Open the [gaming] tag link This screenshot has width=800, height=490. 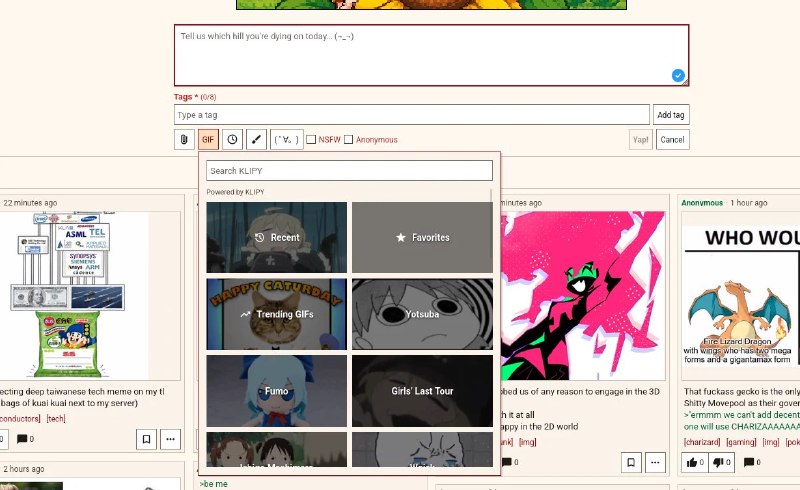pyautogui.click(x=740, y=442)
